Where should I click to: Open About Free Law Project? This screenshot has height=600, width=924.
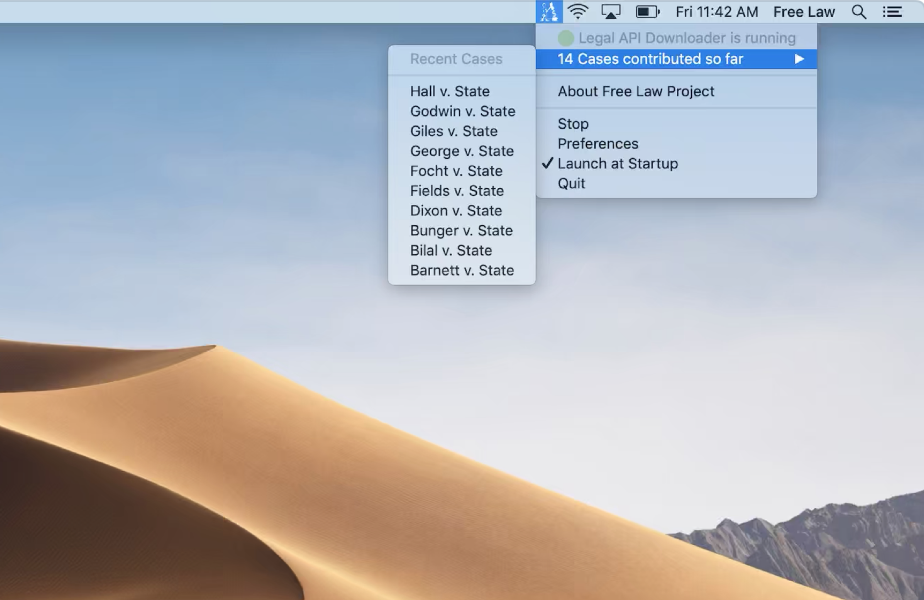point(676,91)
